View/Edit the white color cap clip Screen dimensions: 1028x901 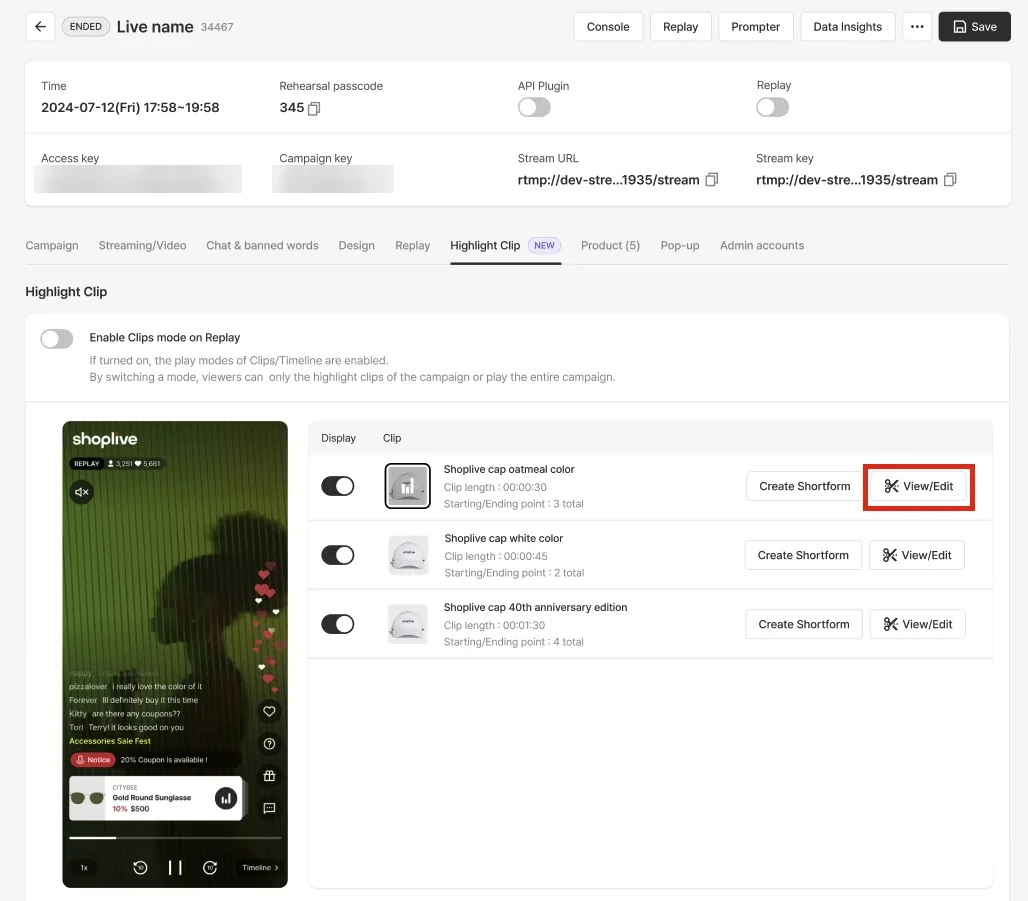917,555
